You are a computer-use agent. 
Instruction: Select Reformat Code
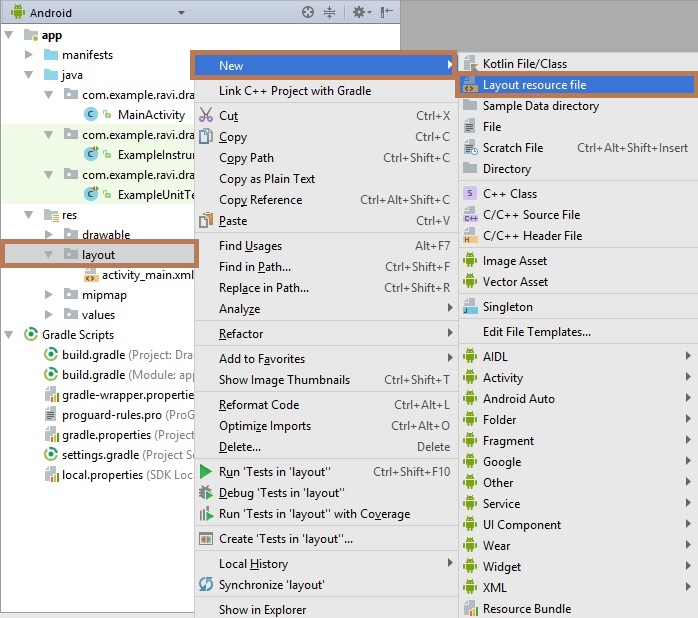pos(326,404)
